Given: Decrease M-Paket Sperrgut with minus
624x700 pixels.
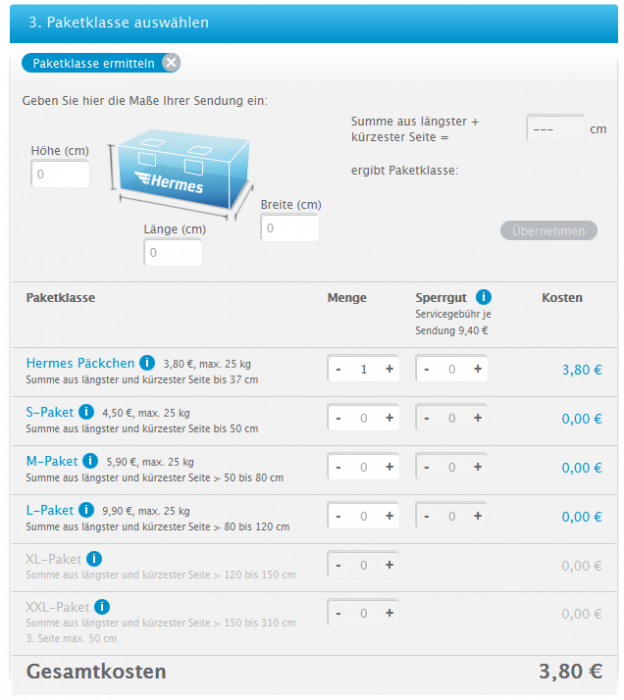Looking at the screenshot, I should (x=427, y=467).
